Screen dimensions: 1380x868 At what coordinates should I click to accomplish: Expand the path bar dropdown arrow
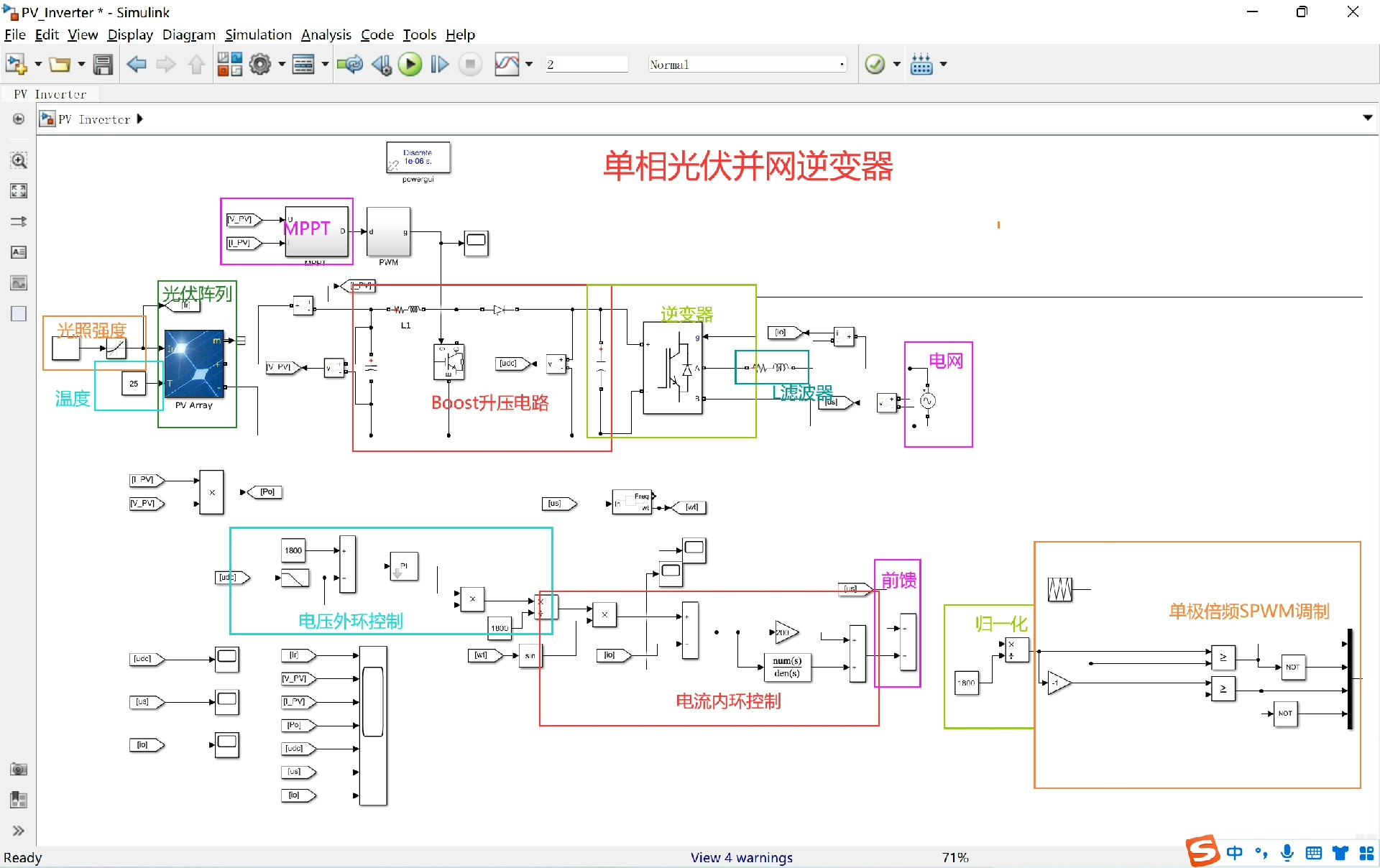tap(1367, 118)
